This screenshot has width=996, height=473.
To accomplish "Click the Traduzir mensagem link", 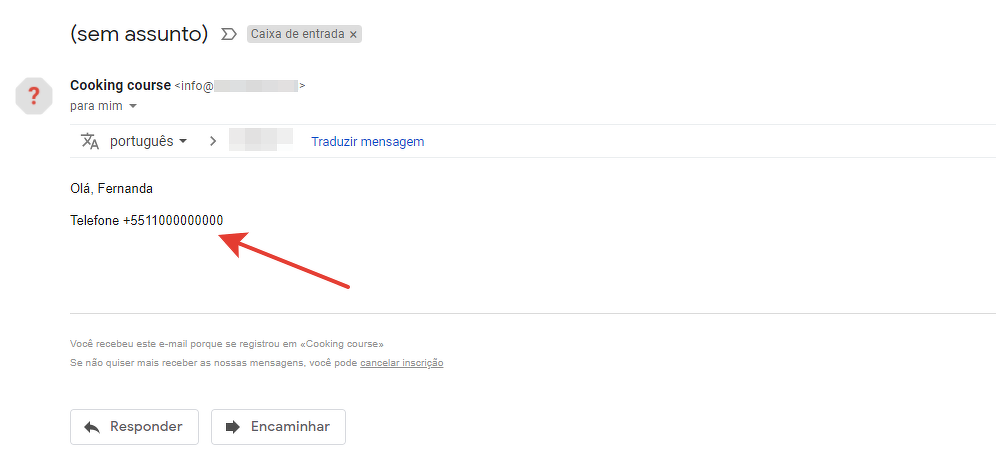I will [367, 142].
